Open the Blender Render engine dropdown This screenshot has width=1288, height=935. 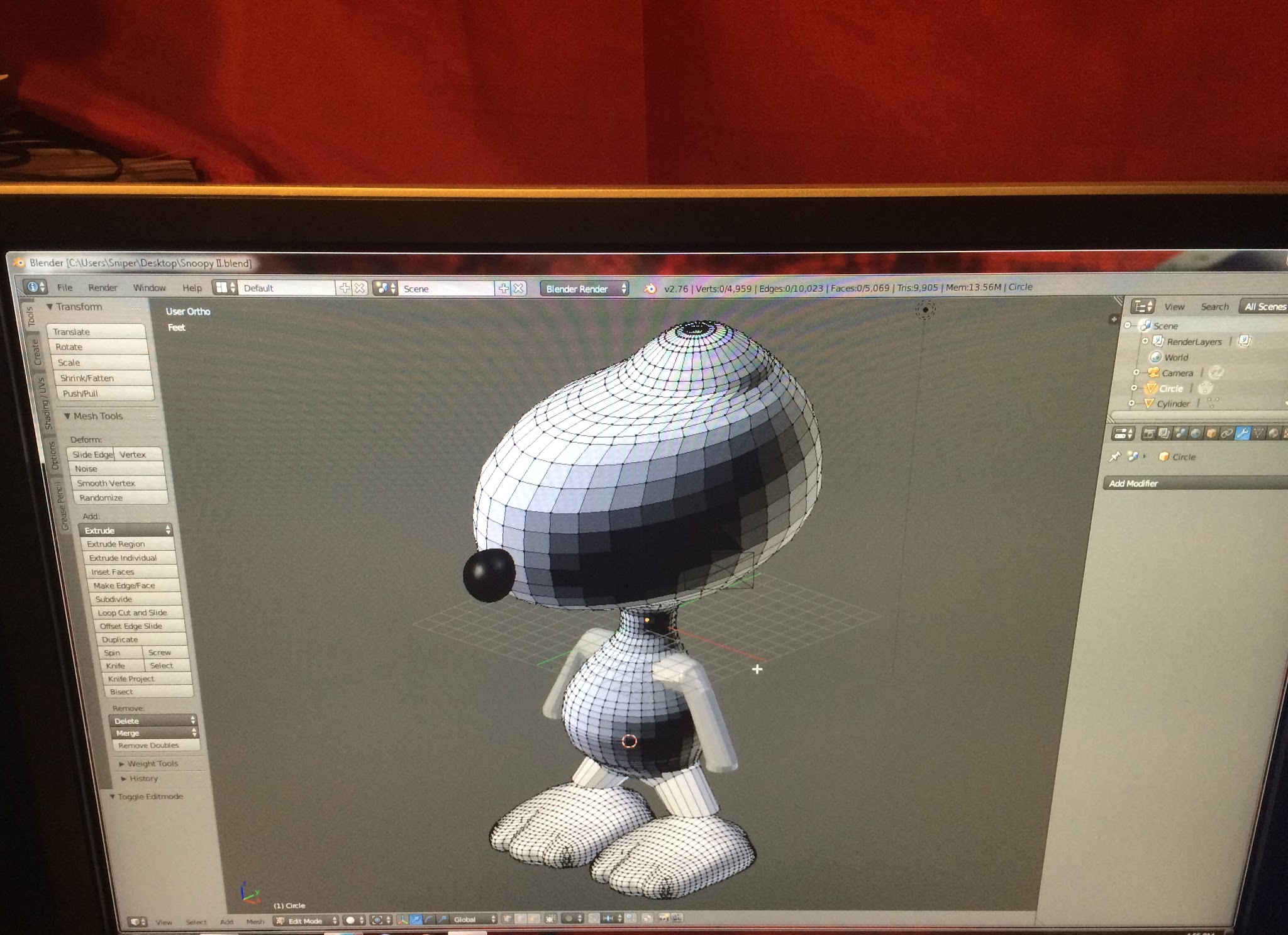[x=584, y=289]
